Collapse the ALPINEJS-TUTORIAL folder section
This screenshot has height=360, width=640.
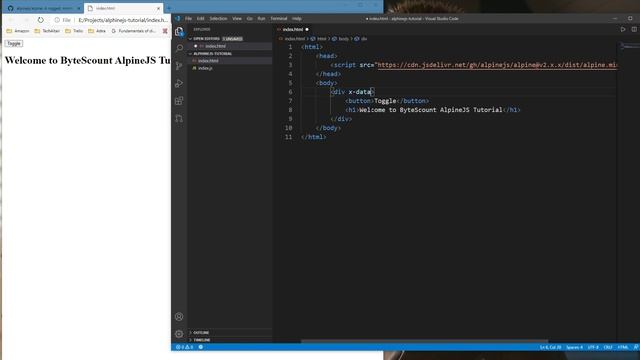click(229, 53)
